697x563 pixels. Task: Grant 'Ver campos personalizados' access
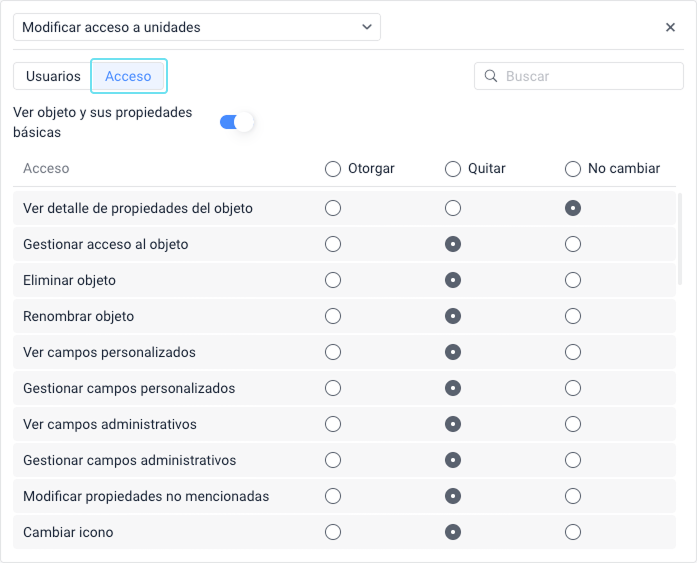pyautogui.click(x=333, y=352)
